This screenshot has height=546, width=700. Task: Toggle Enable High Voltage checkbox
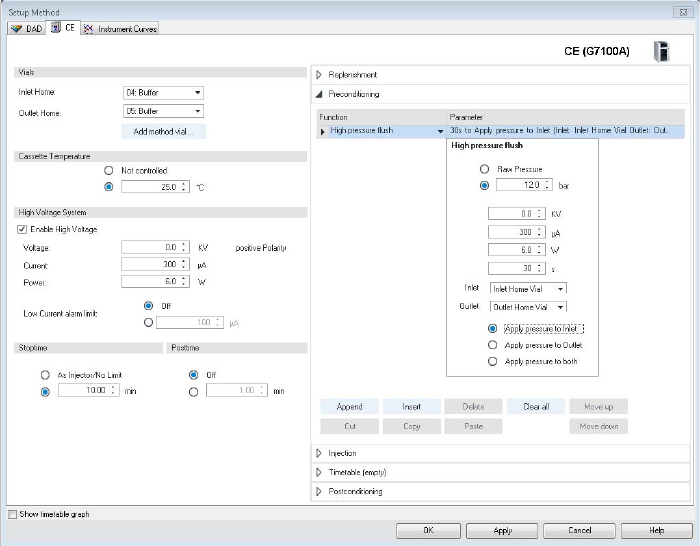[21, 229]
